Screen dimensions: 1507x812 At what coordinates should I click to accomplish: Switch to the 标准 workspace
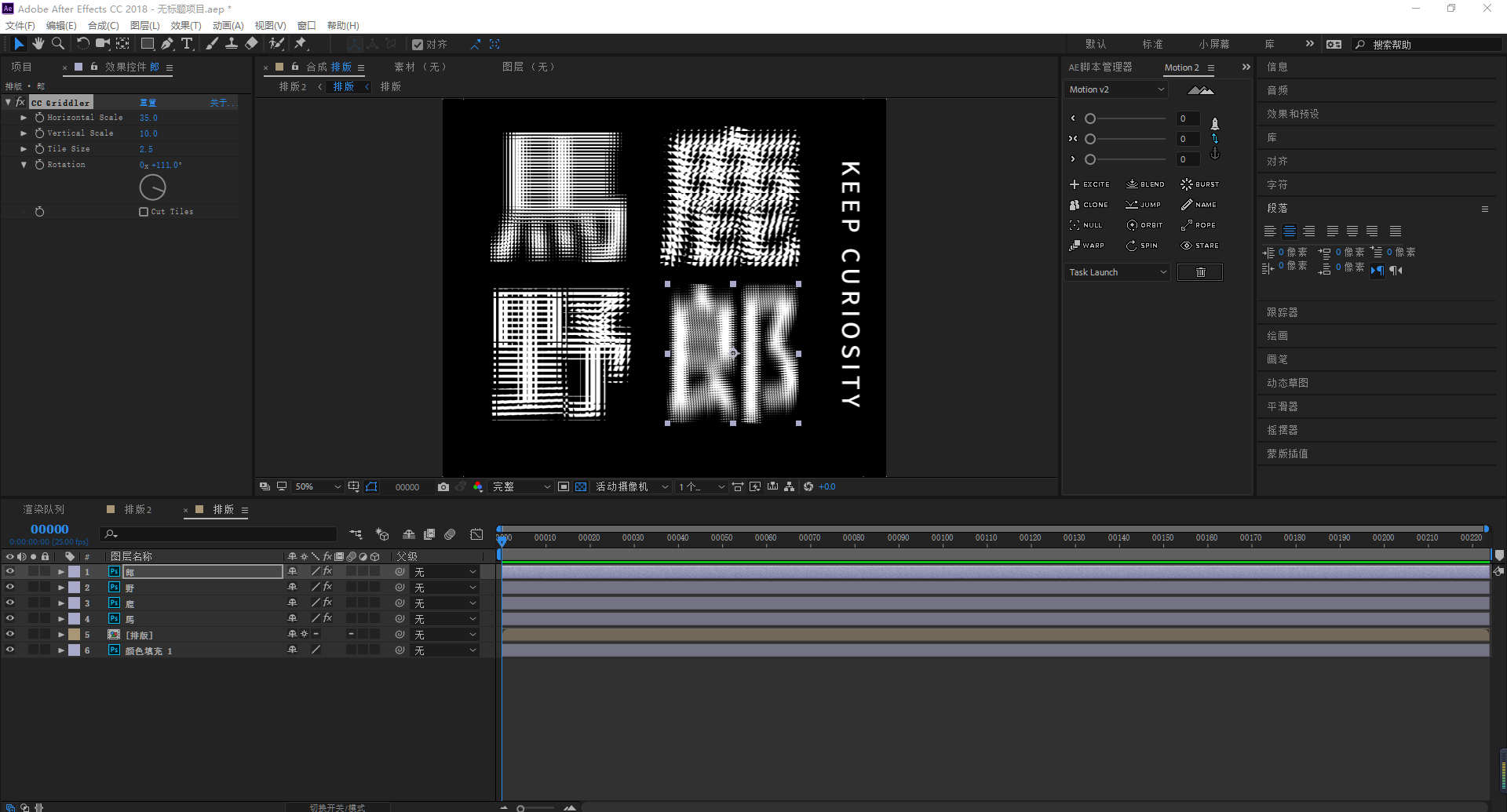(1152, 45)
